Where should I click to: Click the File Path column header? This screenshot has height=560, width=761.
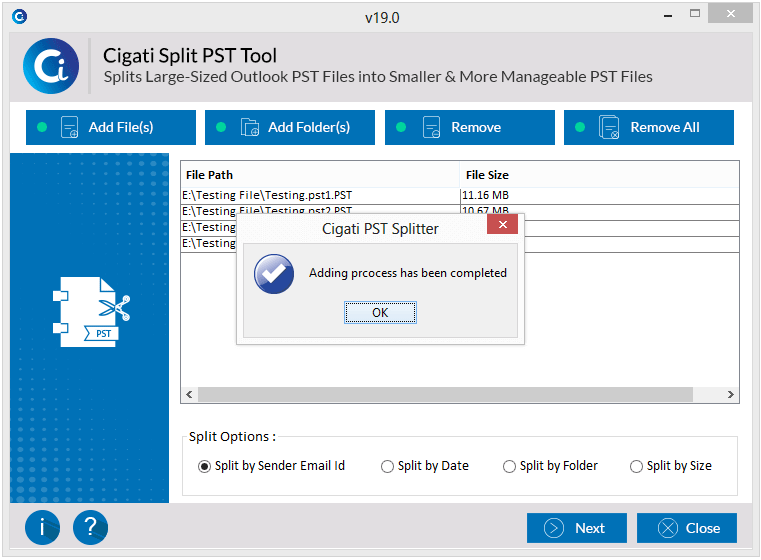tap(320, 175)
